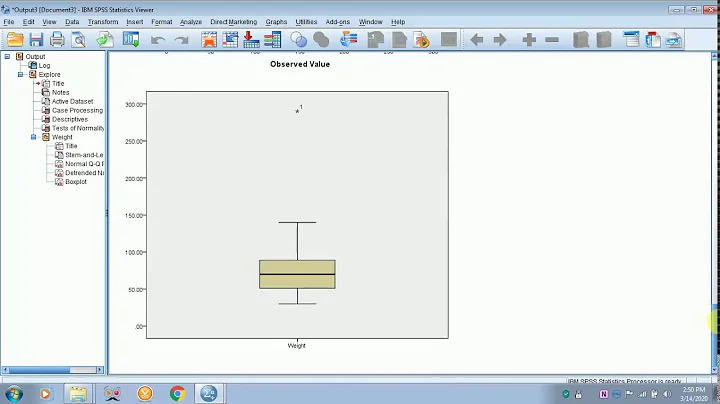Select Normal Q-Q Plot in outline
Image resolution: width=720 pixels, height=404 pixels.
point(84,164)
